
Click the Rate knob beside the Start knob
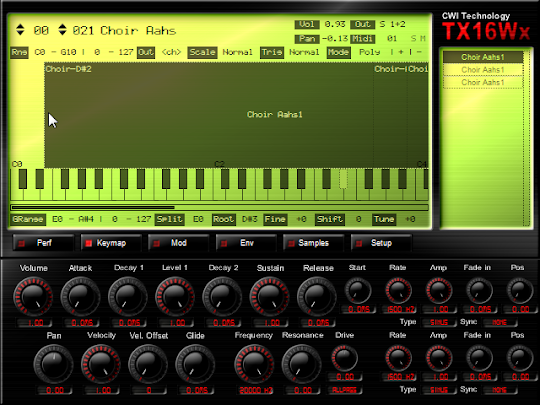398,291
